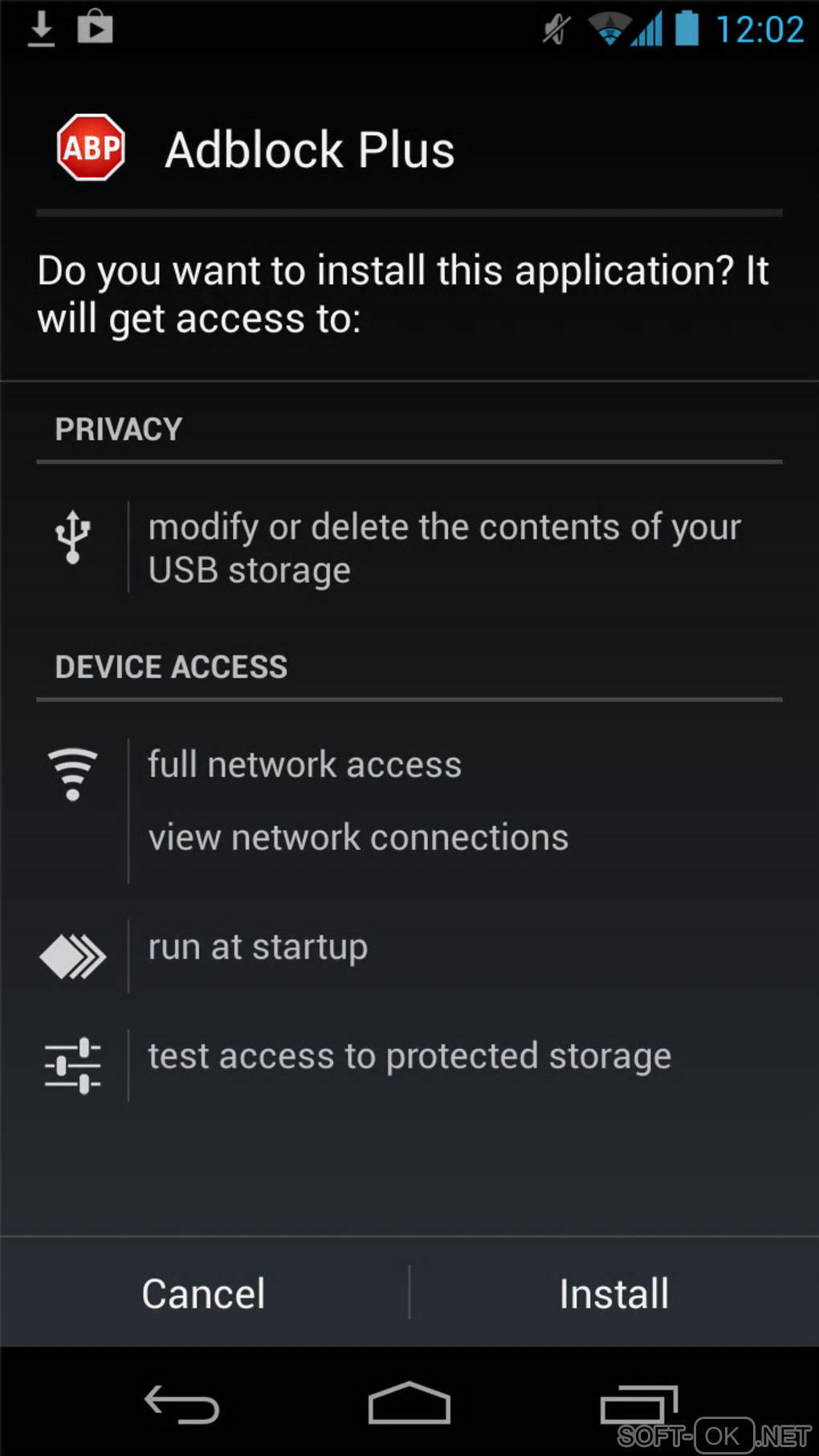Tap the Play Store notification icon
Screen dimensions: 819x1456
click(x=95, y=27)
